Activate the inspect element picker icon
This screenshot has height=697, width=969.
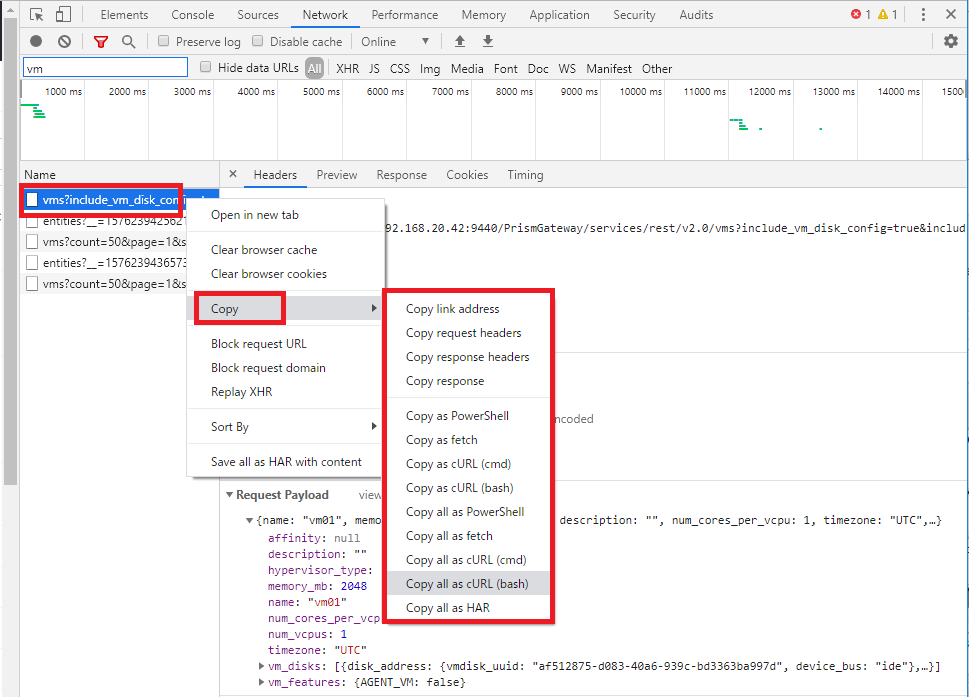click(x=36, y=15)
